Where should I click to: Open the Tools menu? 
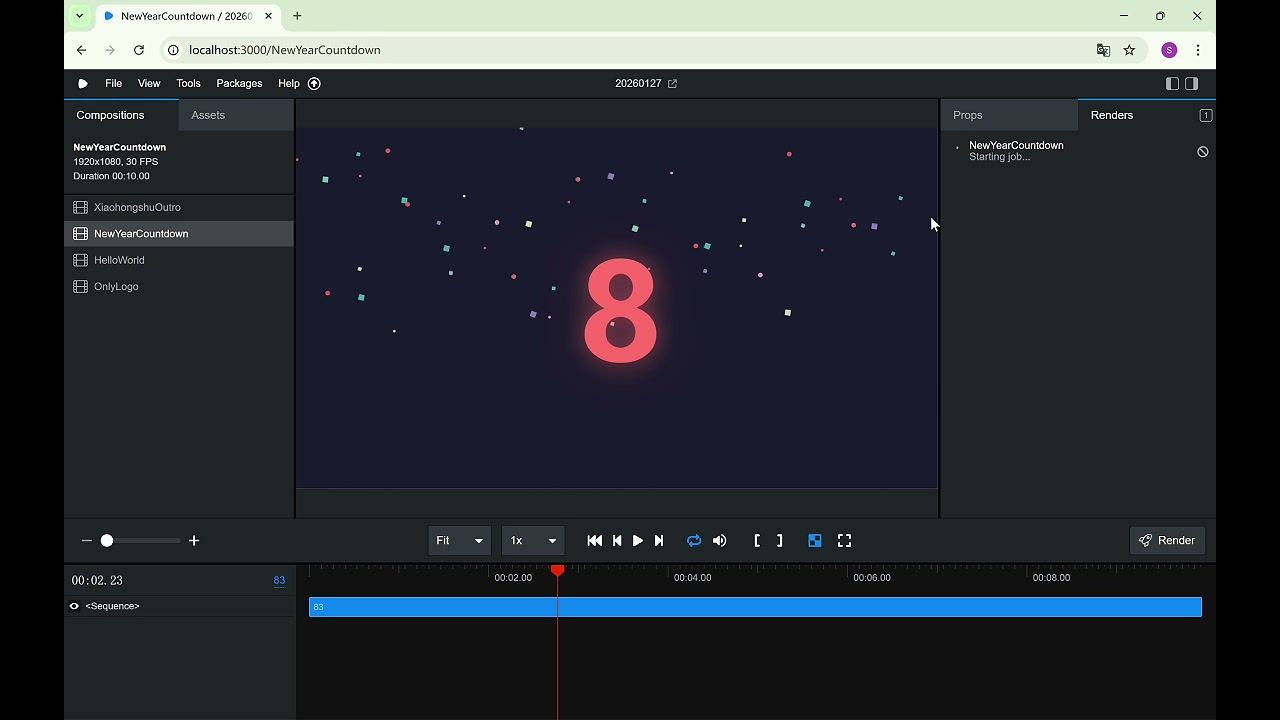188,84
